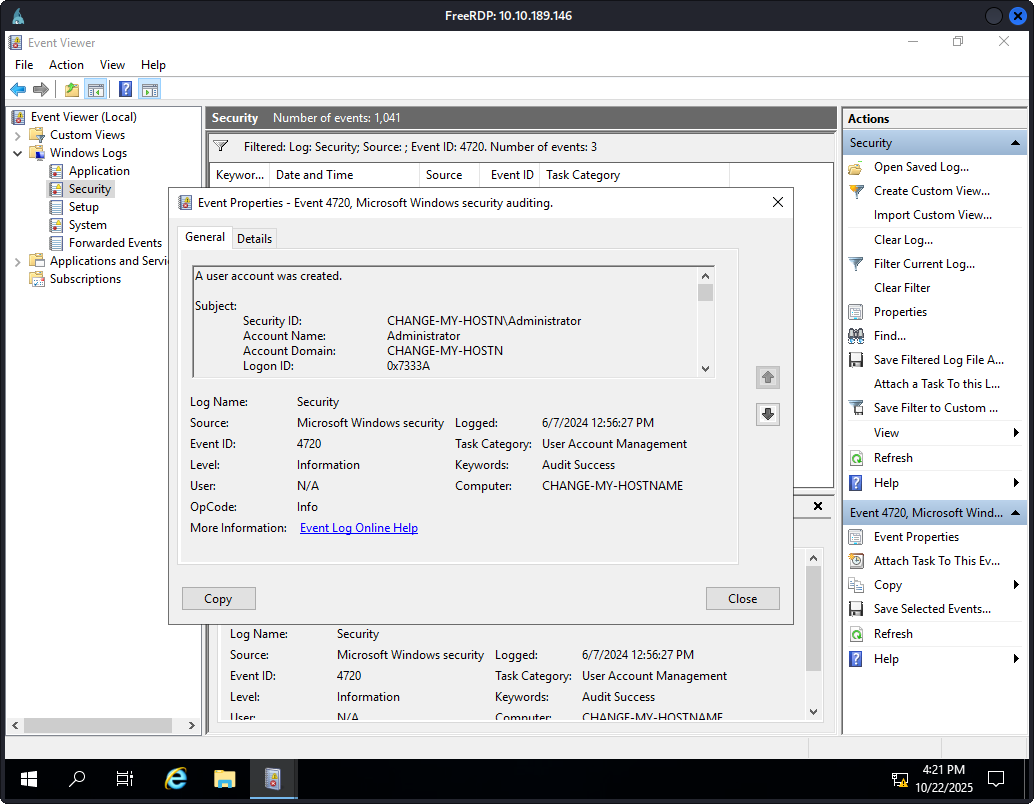Toggle the Show/Hide Action Pane icon
This screenshot has width=1034, height=804.
coord(150,89)
